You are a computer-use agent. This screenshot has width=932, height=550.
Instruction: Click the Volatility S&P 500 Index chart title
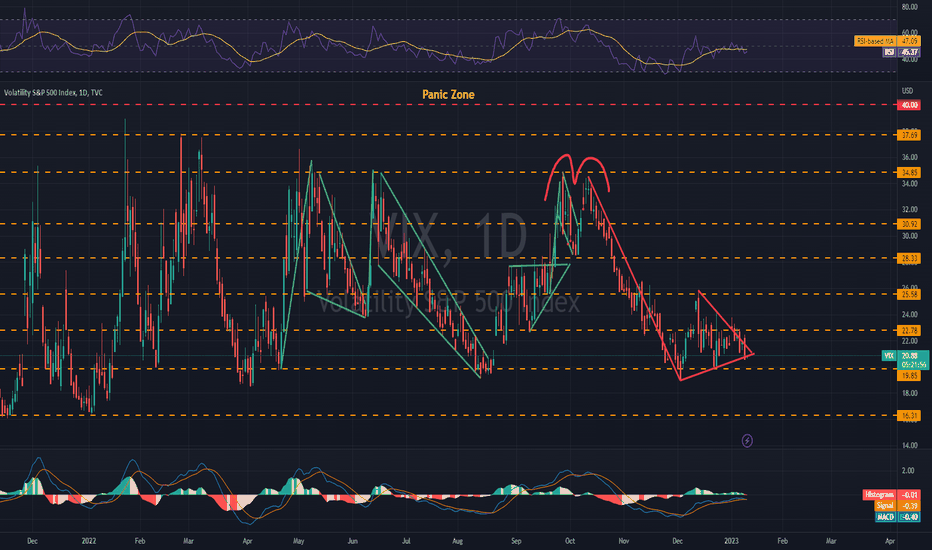[53, 93]
